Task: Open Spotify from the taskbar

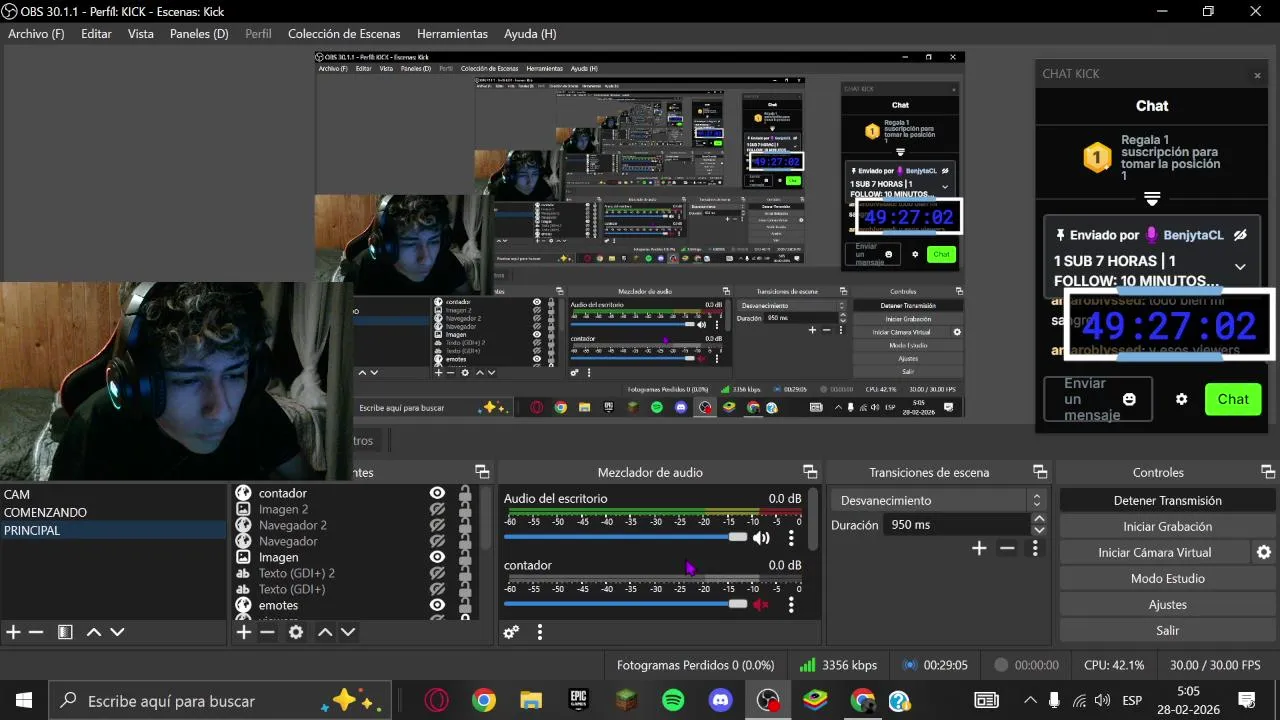Action: pyautogui.click(x=673, y=700)
